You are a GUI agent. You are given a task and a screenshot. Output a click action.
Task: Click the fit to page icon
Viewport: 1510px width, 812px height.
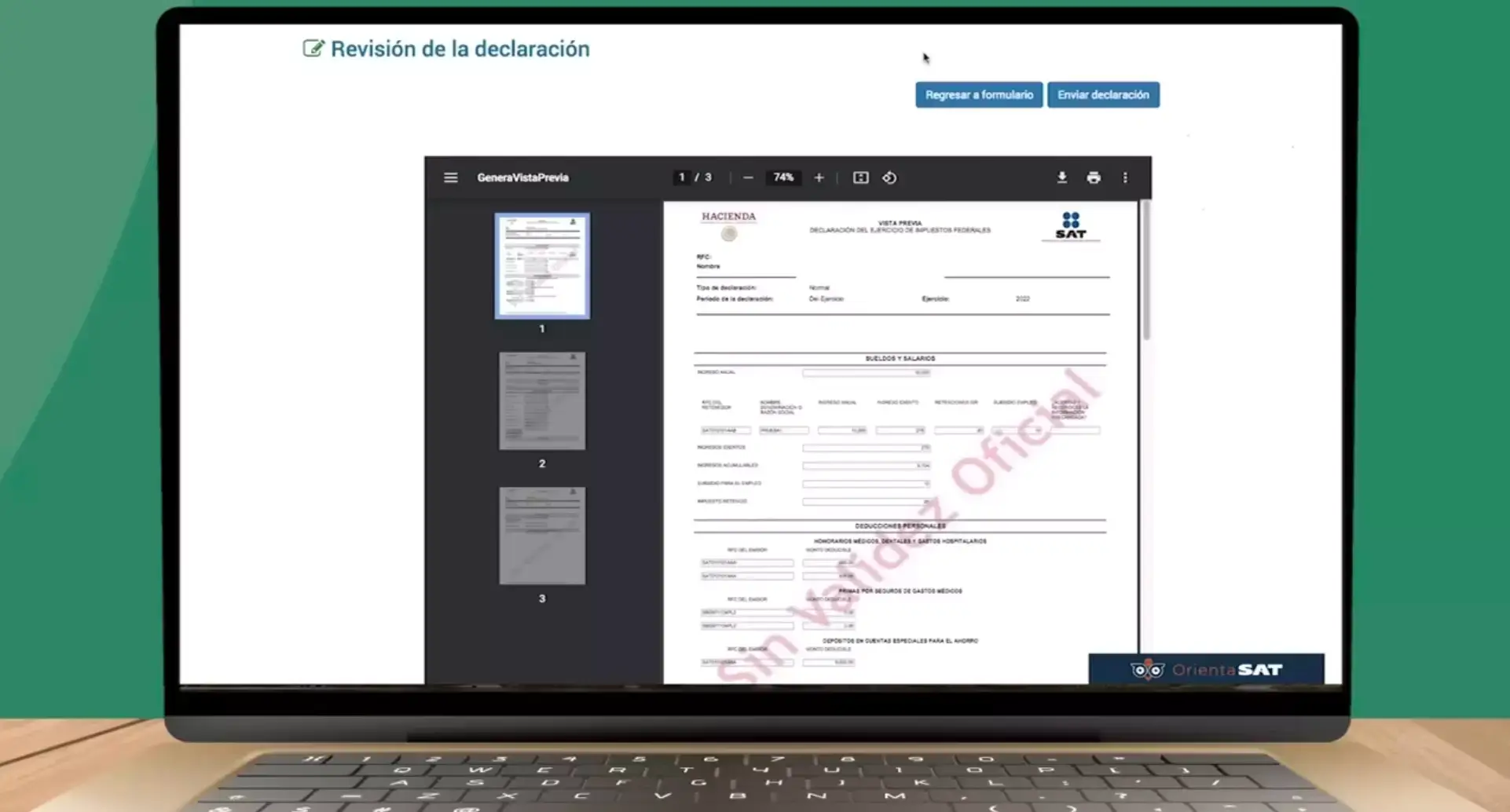pyautogui.click(x=861, y=177)
